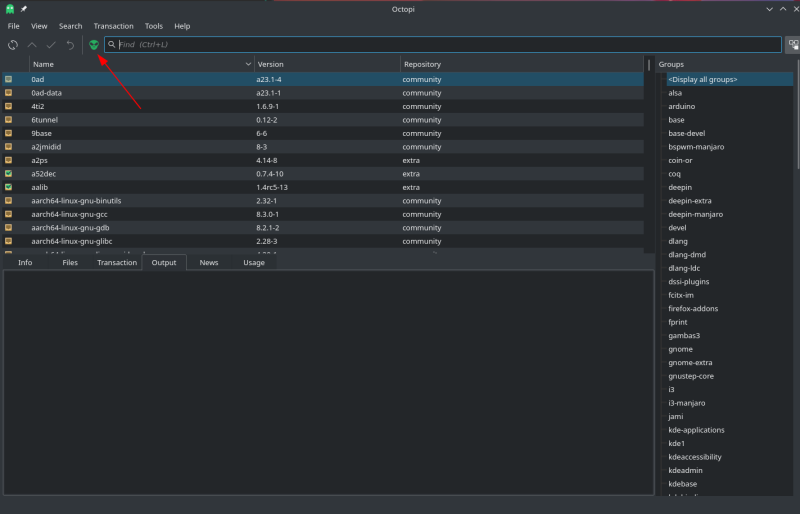Click version 1.4rc5-13 cell

click(272, 187)
